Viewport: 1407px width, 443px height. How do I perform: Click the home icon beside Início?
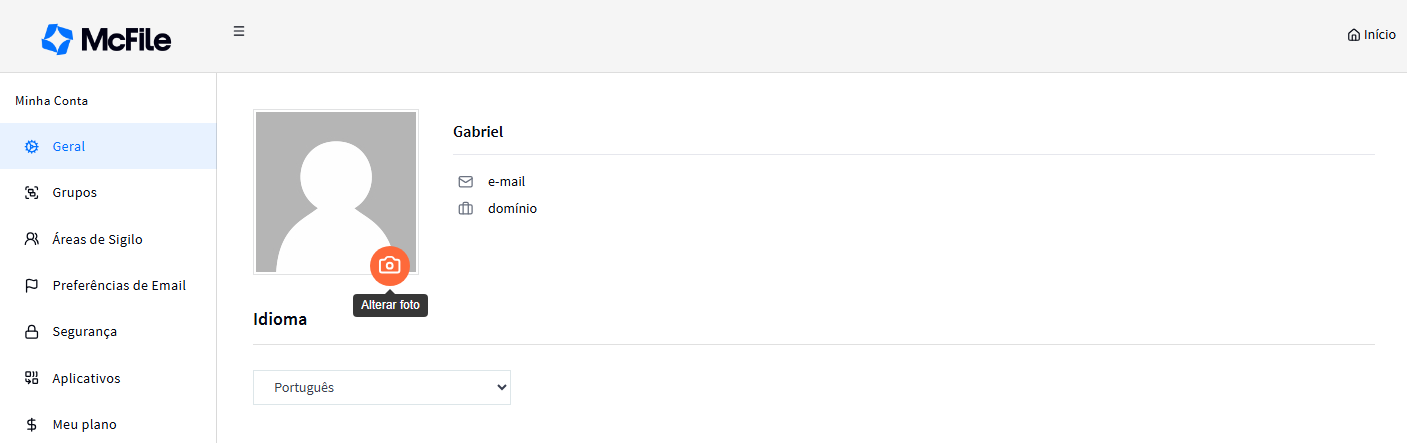[1354, 35]
